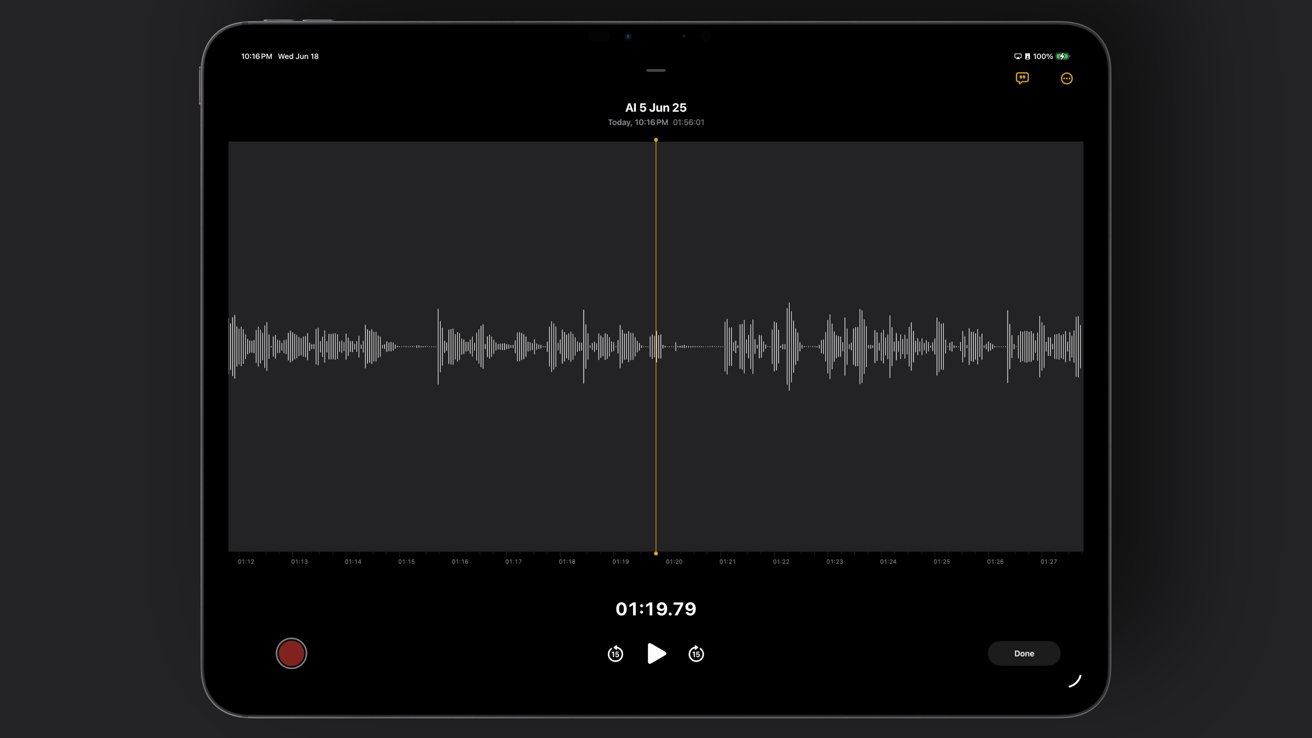
Task: Tap the 10:16 PM status bar clock
Action: coord(256,56)
